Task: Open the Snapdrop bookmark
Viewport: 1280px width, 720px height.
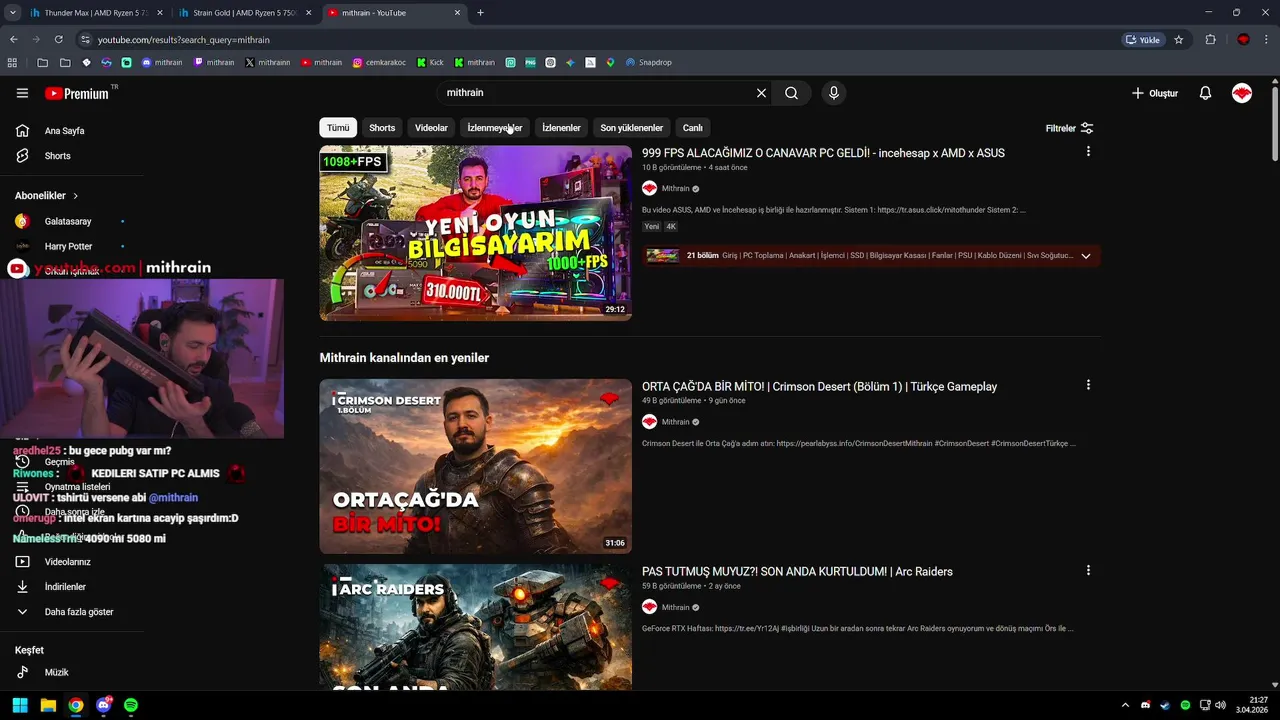Action: tap(649, 62)
